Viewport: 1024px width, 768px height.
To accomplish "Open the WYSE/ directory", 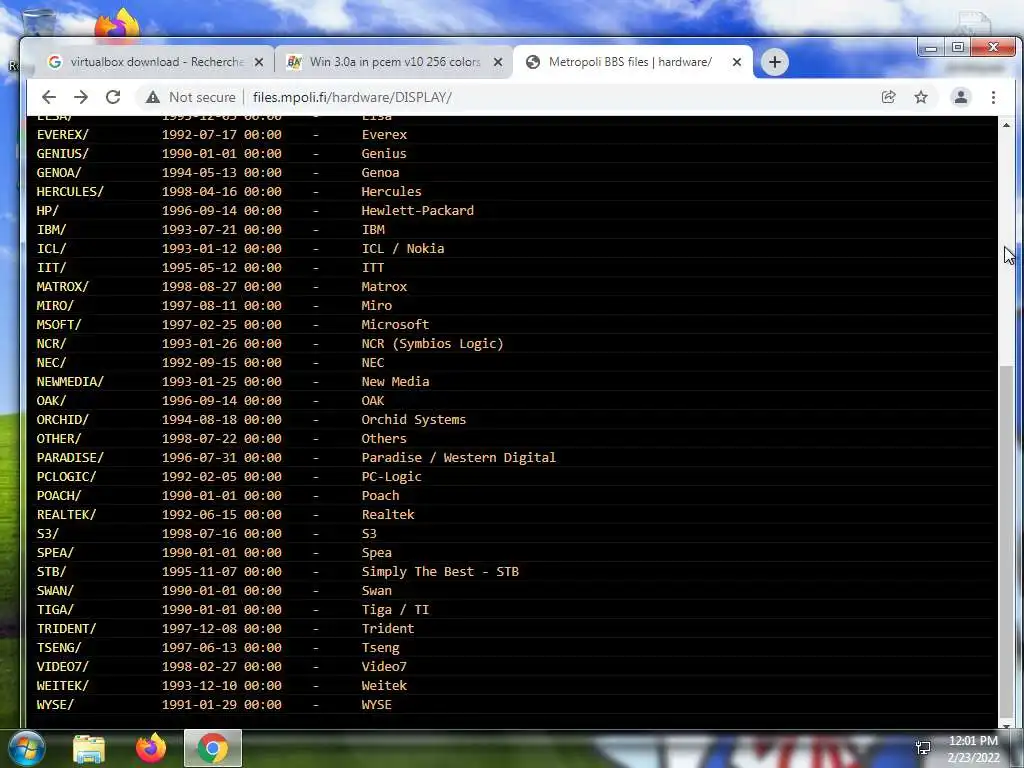I will coord(55,705).
